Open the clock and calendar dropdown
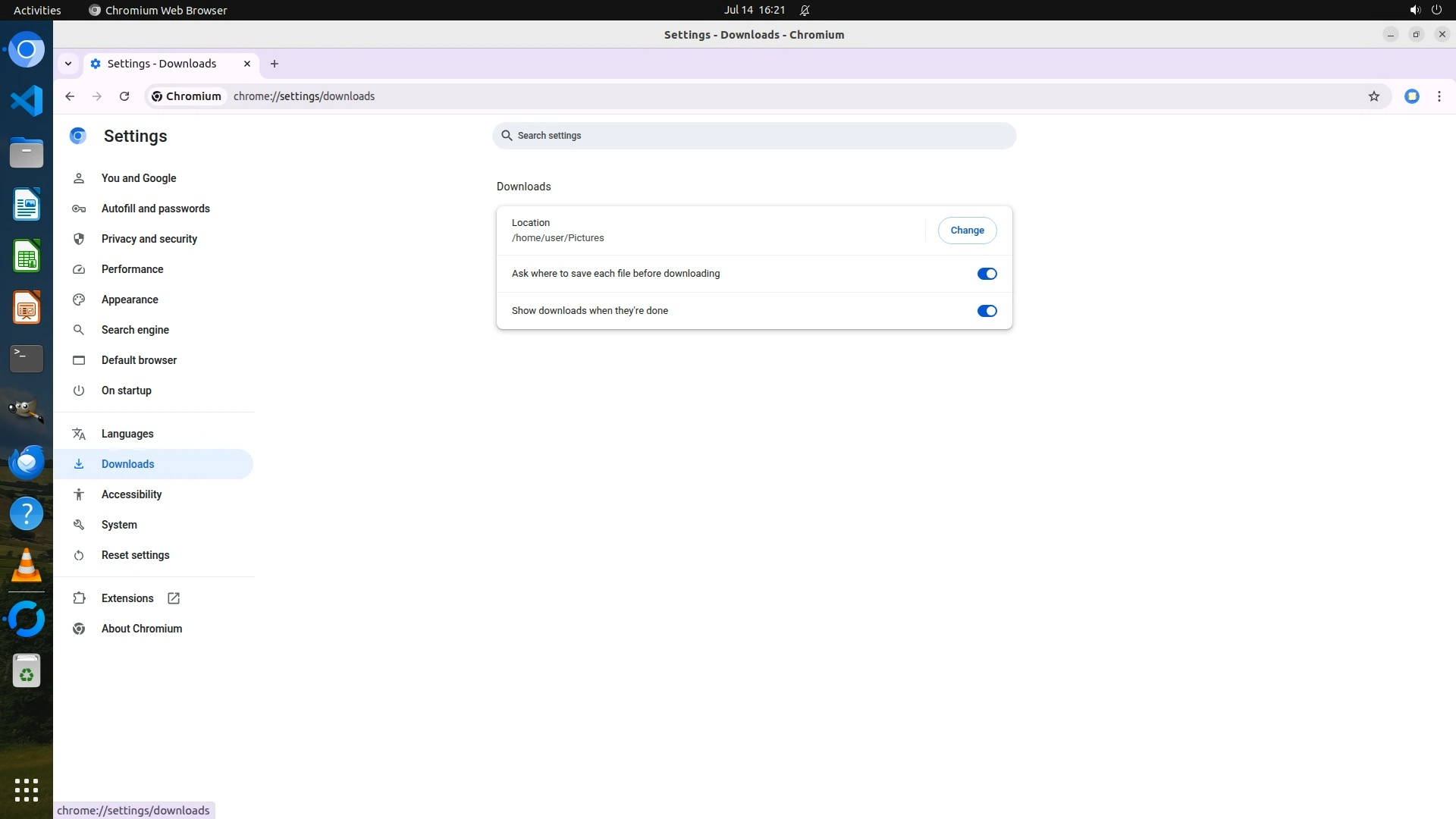Screen dimensions: 1456x819 (x=754, y=10)
